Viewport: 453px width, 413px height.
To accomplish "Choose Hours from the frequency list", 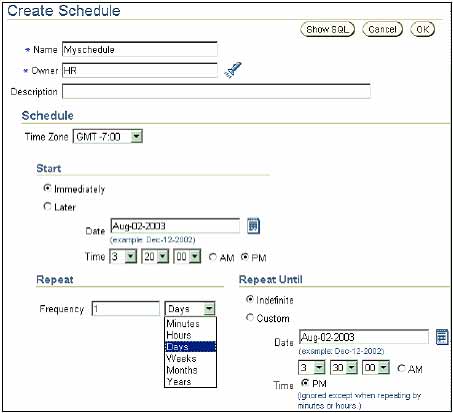I will tap(191, 335).
